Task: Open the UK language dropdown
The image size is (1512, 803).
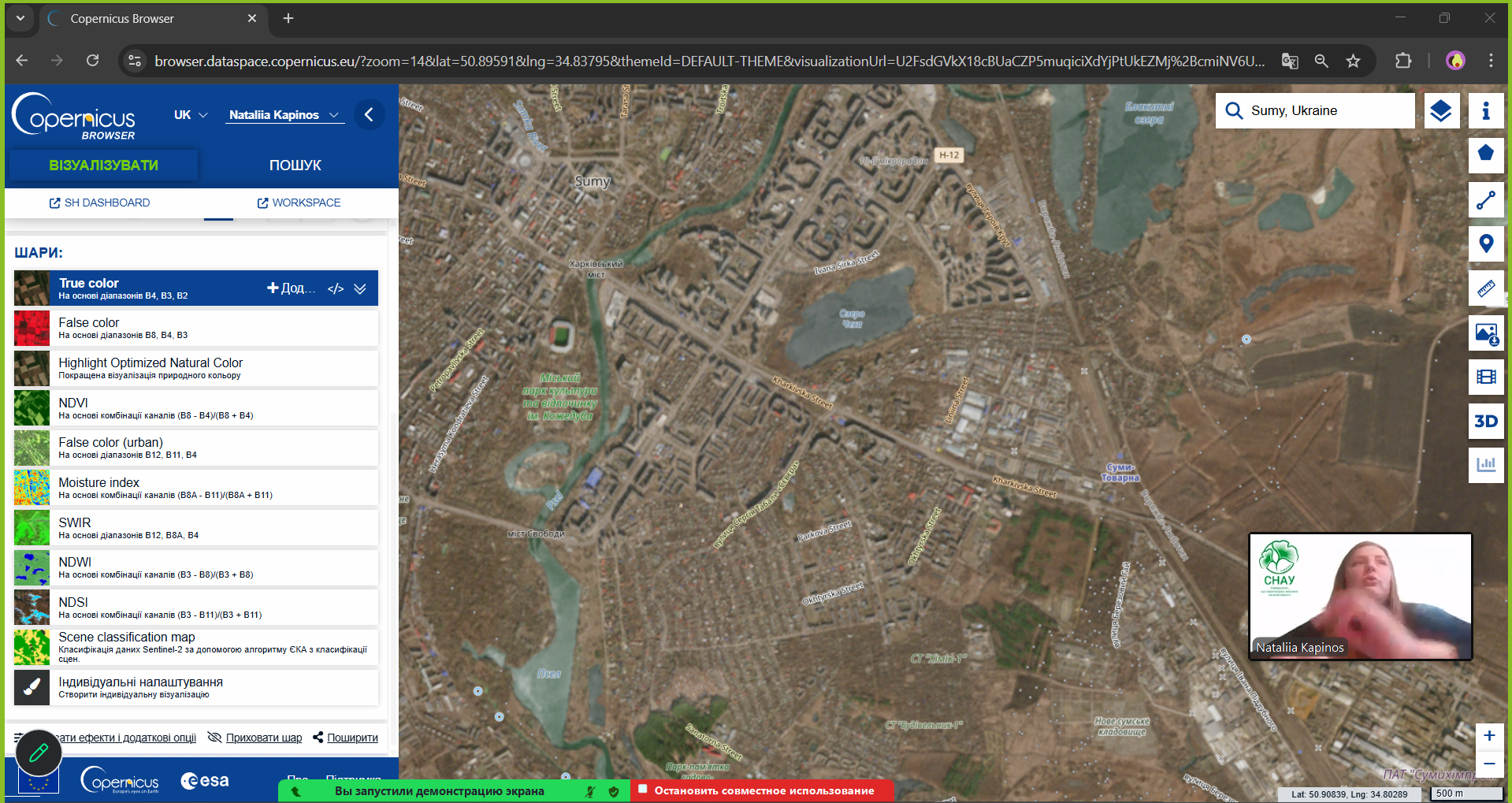Action: [190, 115]
